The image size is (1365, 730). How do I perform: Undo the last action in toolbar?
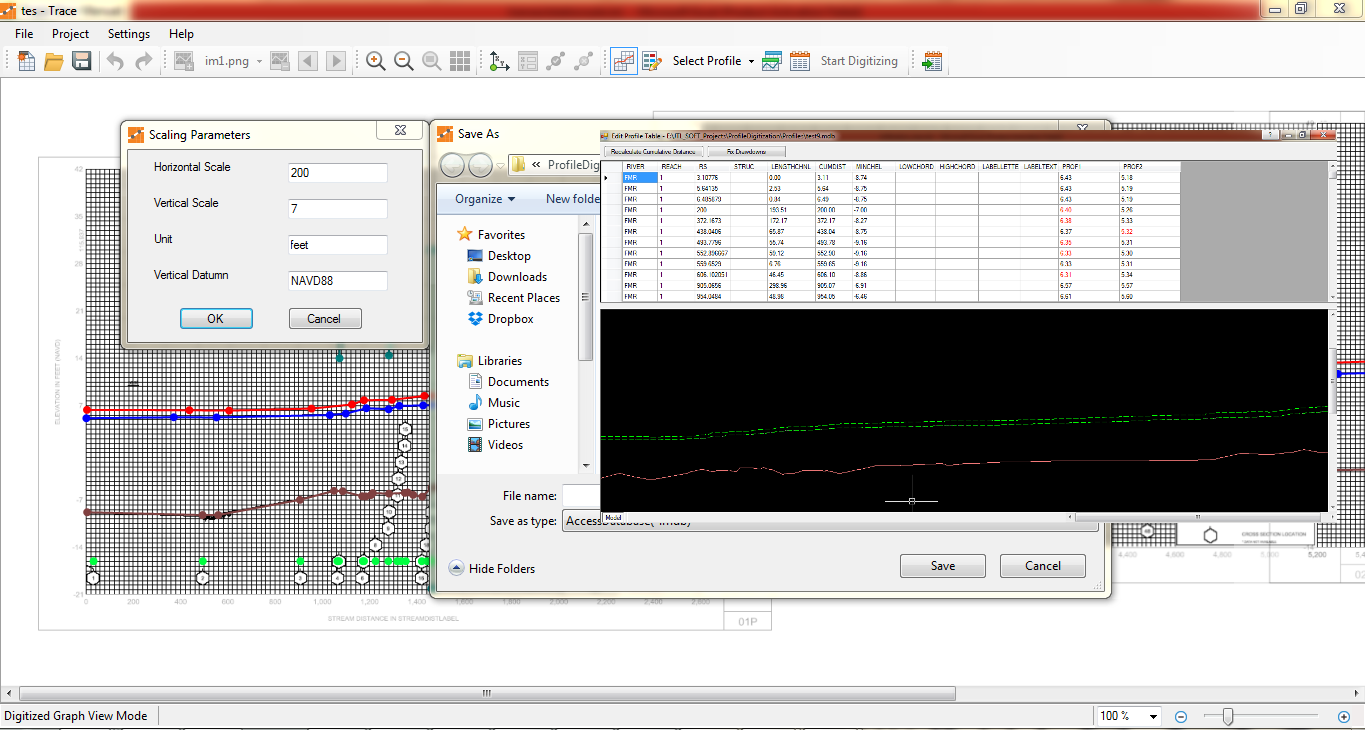point(115,61)
